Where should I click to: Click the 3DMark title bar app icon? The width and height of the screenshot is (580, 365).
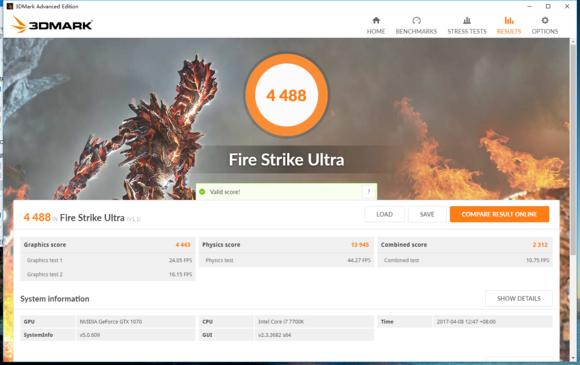10,6
